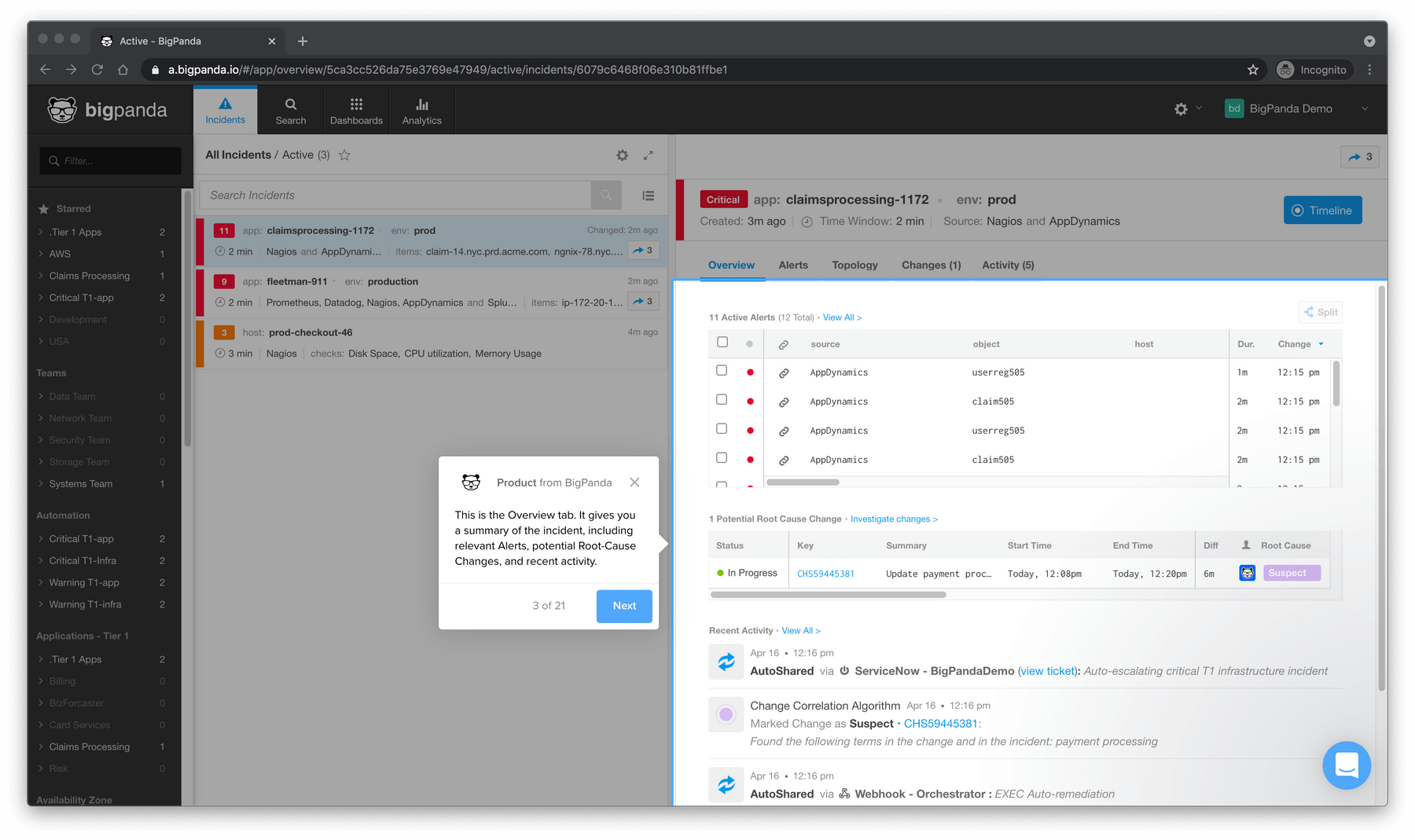The image size is (1415, 840).
Task: Sort alerts by Change column arrow
Action: [1321, 344]
